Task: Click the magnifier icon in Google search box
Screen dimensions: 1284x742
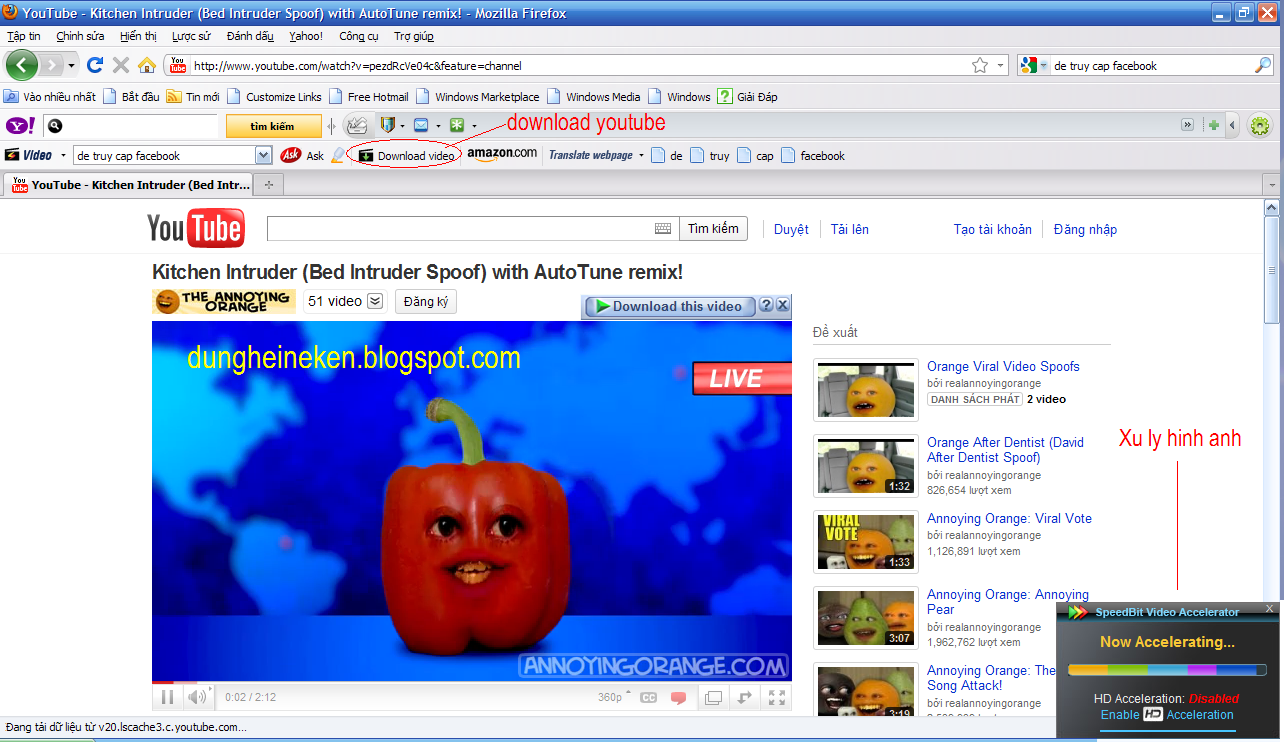Action: click(x=1263, y=66)
